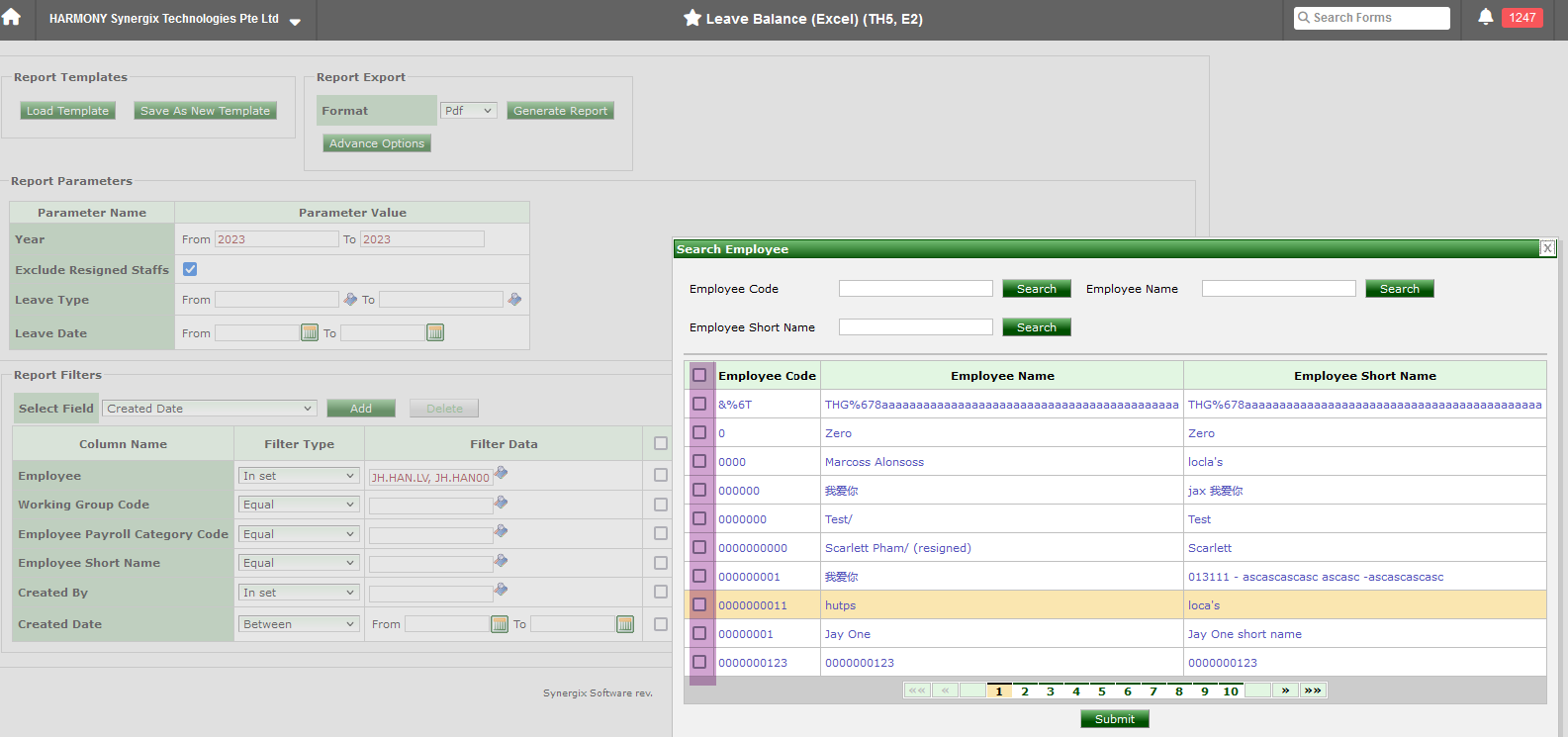Click Year From field showing 2023
Screen dimensions: 1568x737
point(277,239)
